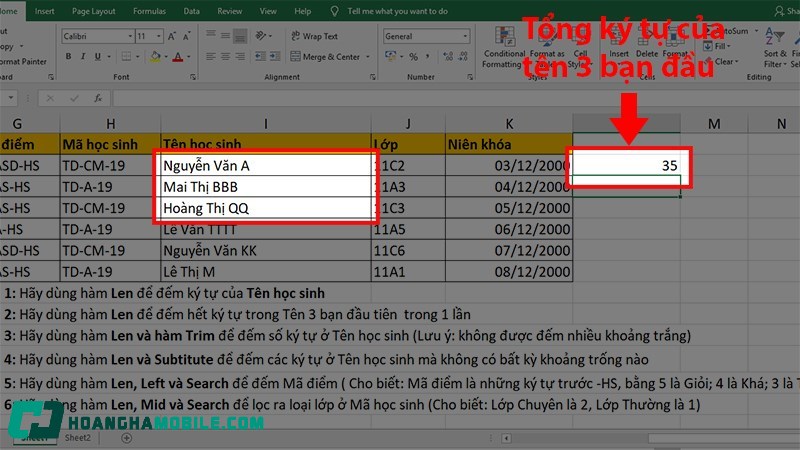Switch to the Sheet2 worksheet tab
The width and height of the screenshot is (800, 450).
(x=78, y=438)
